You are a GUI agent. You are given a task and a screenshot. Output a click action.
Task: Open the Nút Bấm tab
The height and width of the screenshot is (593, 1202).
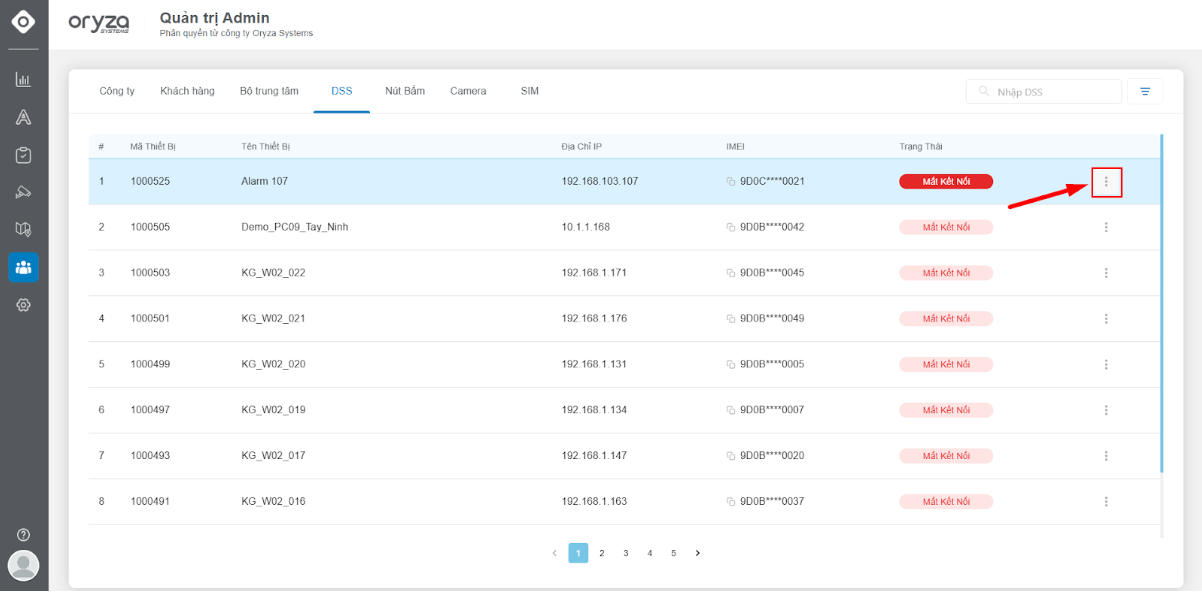click(x=405, y=91)
